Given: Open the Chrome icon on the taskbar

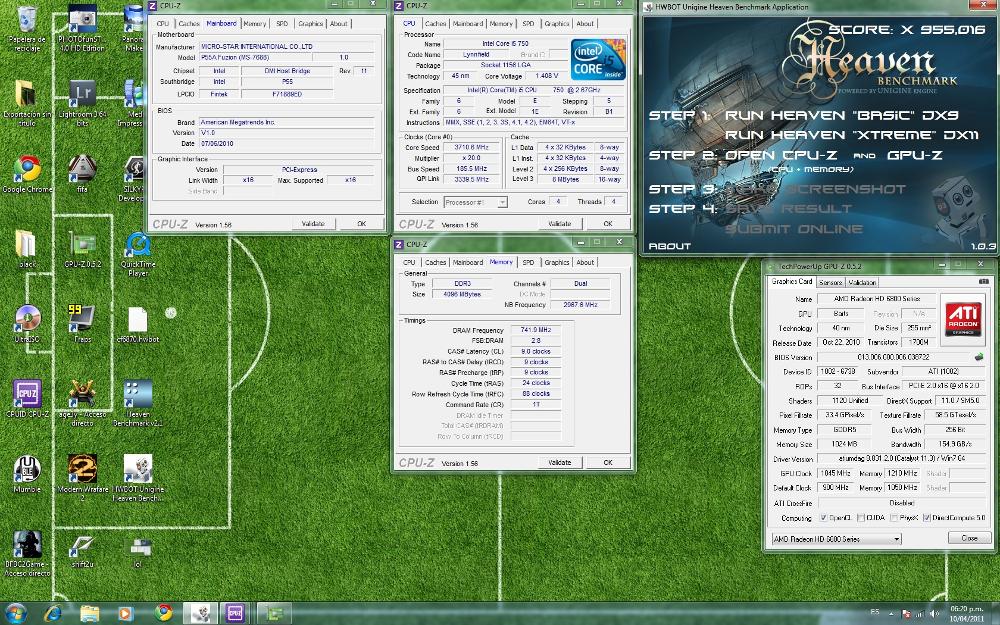Looking at the screenshot, I should [x=163, y=614].
